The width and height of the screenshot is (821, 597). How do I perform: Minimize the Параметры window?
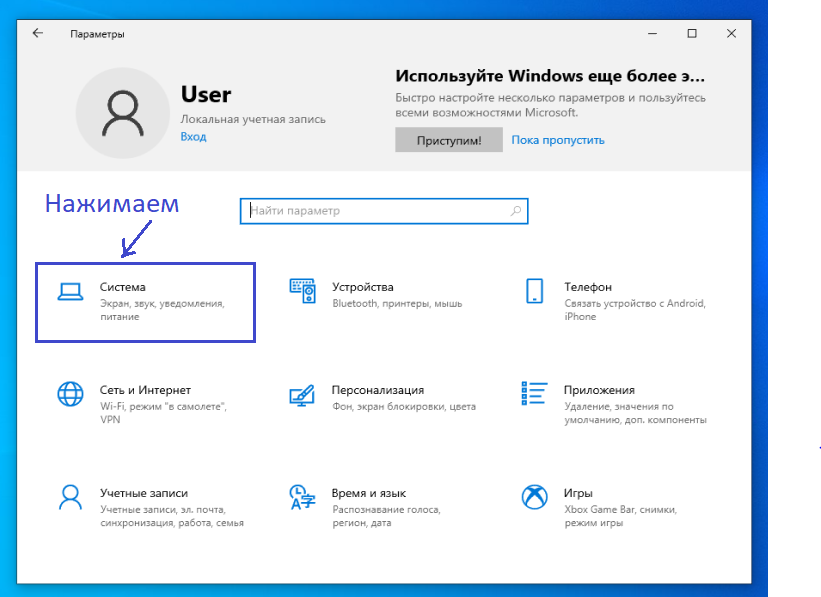(652, 34)
